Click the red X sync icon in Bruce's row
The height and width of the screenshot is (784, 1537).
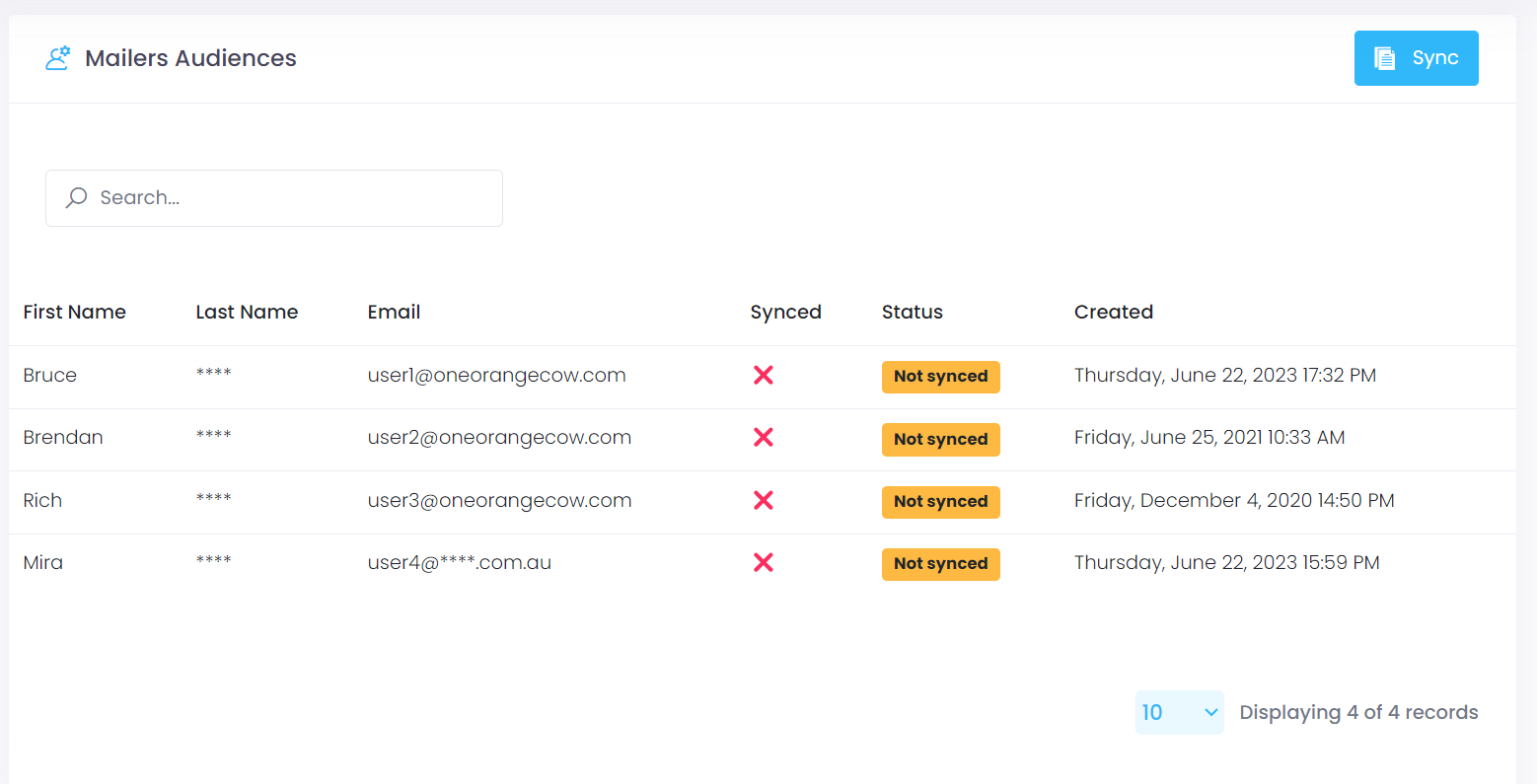click(763, 376)
